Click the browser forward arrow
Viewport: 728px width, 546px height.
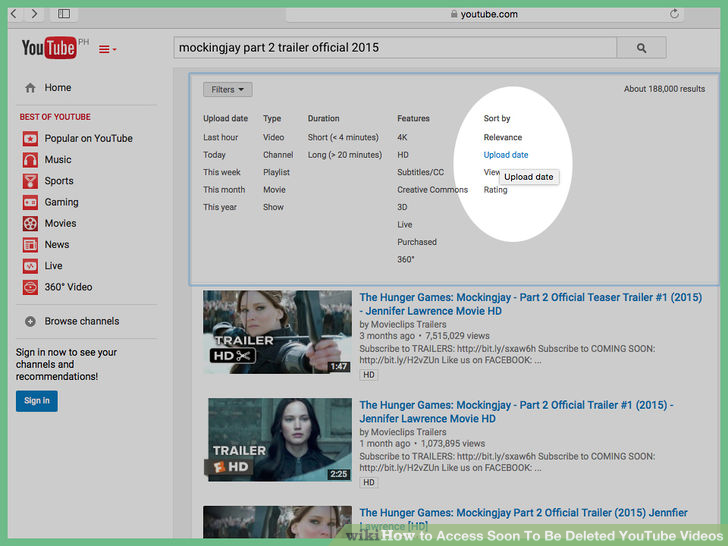click(x=34, y=13)
